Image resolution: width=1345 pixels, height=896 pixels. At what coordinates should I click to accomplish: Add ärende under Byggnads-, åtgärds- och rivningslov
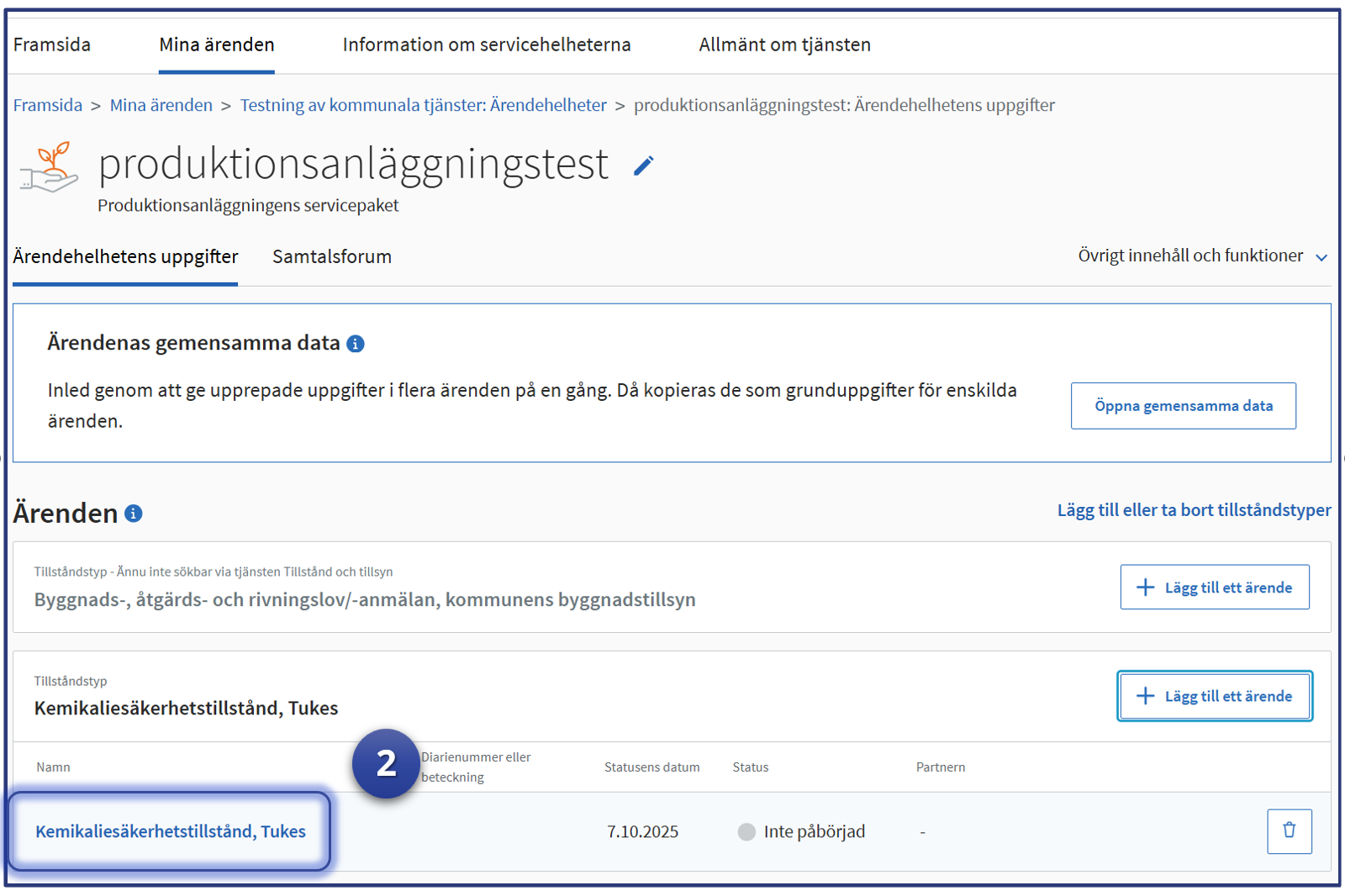(1214, 588)
